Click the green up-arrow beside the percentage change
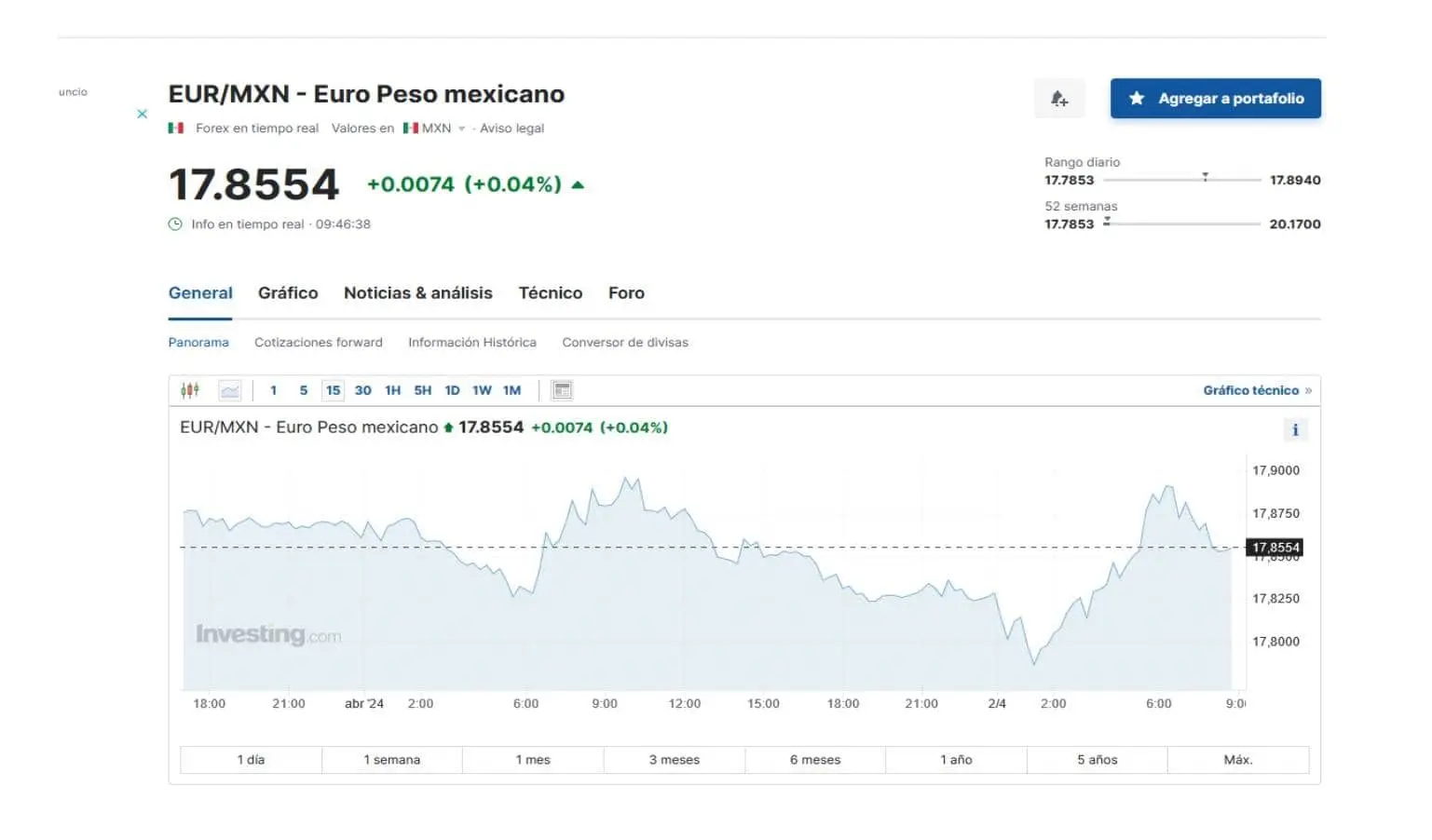This screenshot has width=1432, height=840. 578,184
